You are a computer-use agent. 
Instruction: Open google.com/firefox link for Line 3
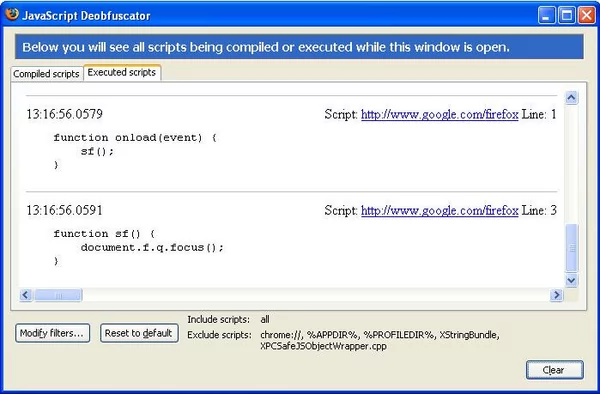[439, 210]
